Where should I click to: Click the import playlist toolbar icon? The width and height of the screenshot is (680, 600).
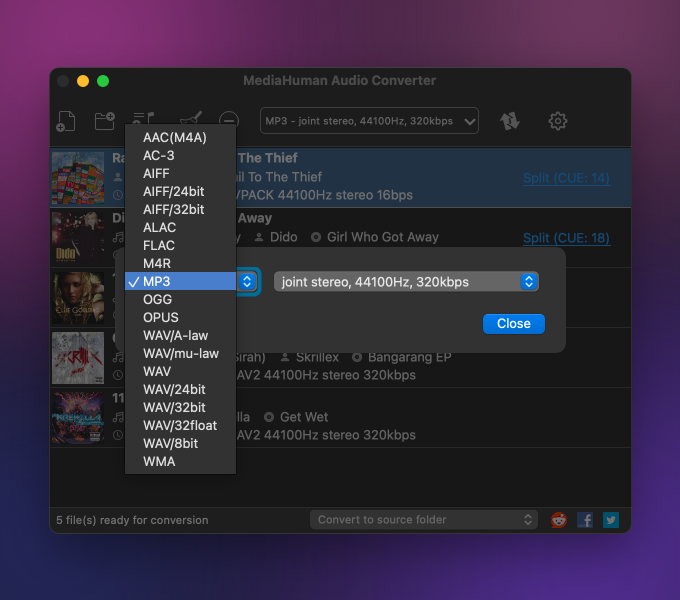tap(144, 117)
